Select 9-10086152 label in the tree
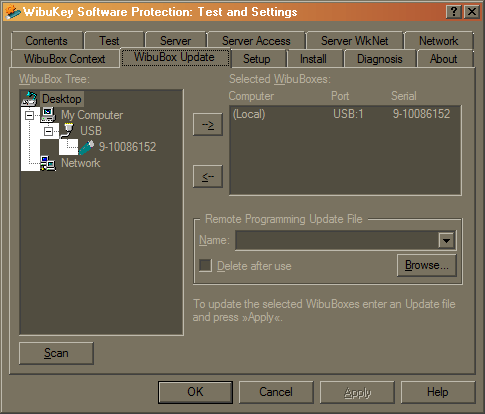This screenshot has width=485, height=414. coord(127,147)
